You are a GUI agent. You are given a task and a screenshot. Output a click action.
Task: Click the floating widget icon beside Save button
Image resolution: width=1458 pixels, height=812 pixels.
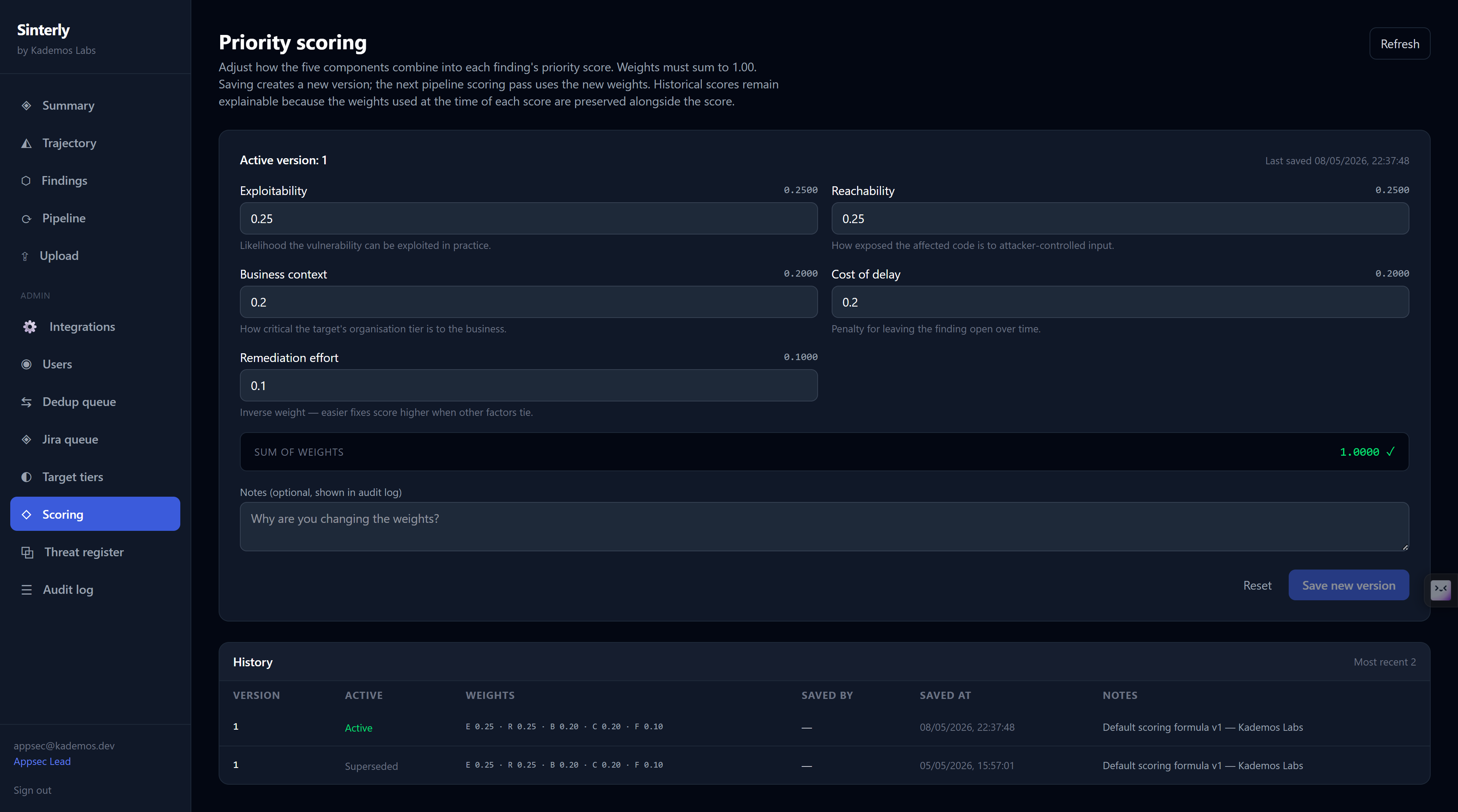pos(1441,590)
